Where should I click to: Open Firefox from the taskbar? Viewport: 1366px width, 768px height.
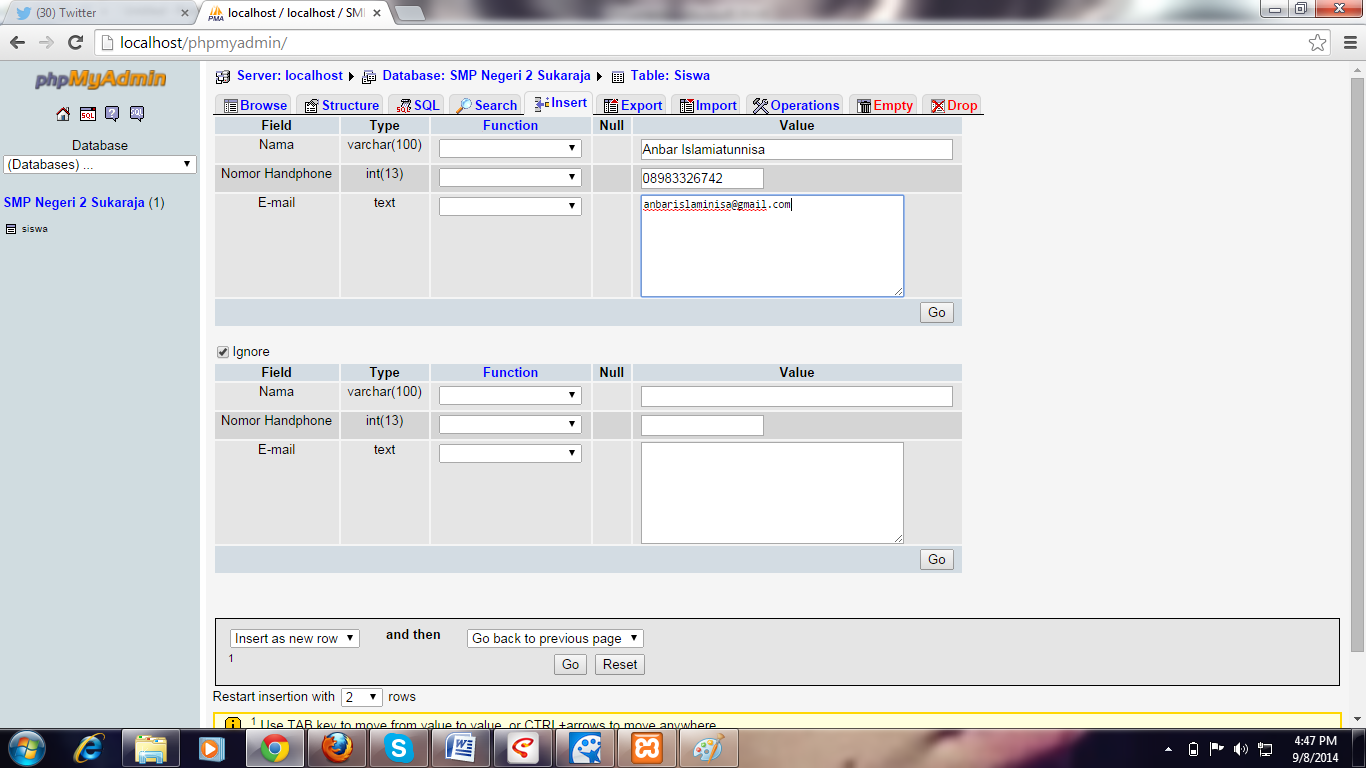point(336,747)
